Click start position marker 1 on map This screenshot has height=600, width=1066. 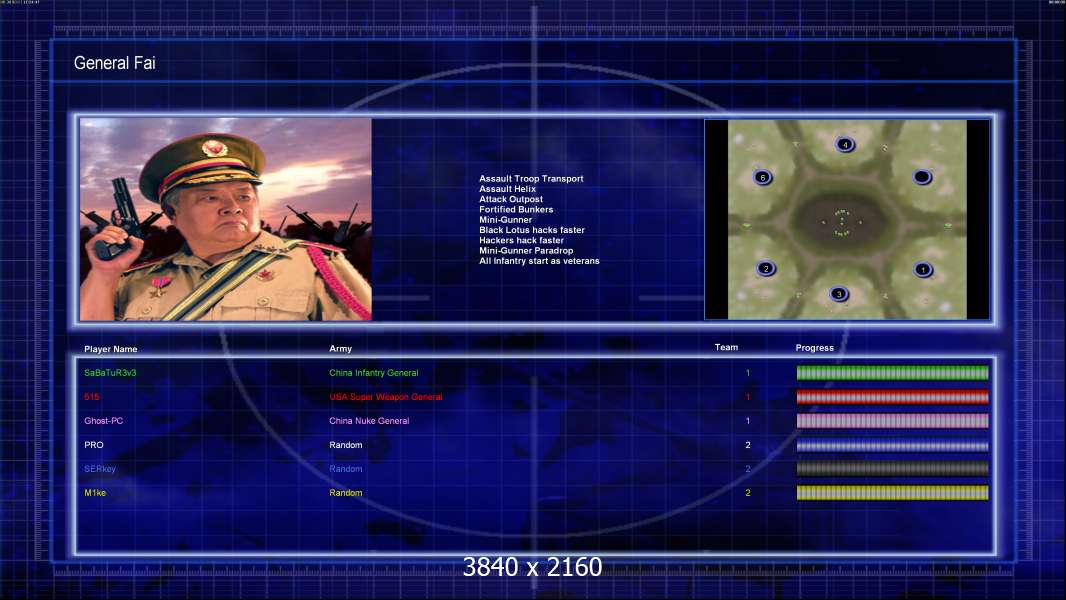[x=923, y=270]
